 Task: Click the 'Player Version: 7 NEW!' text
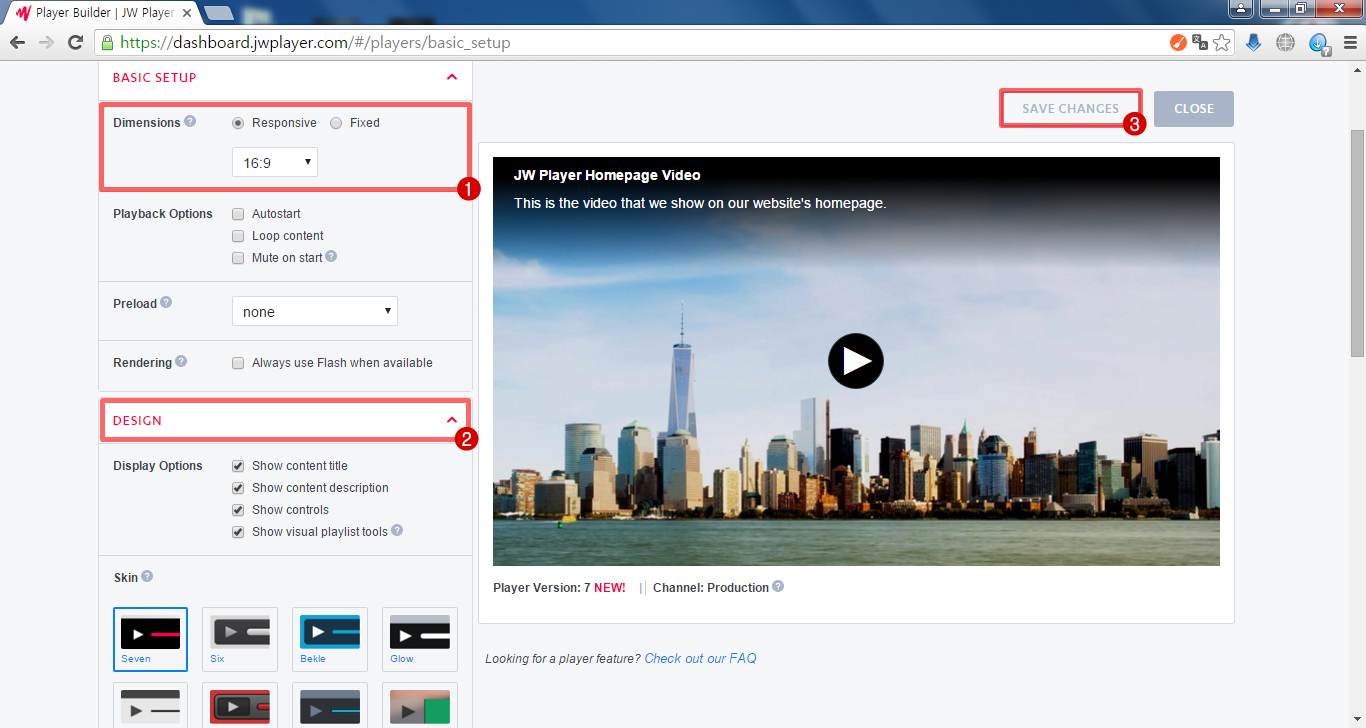(x=559, y=588)
